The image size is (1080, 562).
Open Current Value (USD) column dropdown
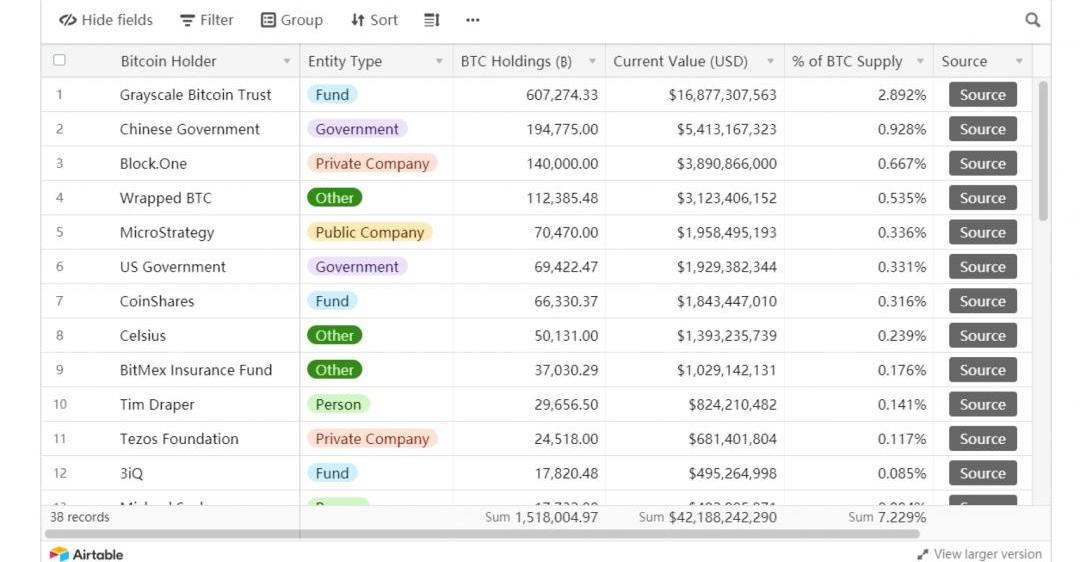pos(770,62)
